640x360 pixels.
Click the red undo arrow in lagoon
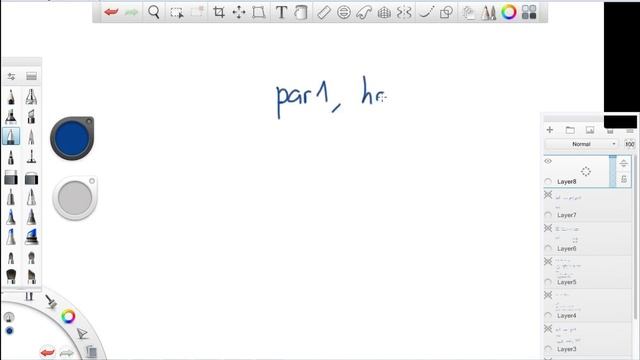tap(47, 352)
